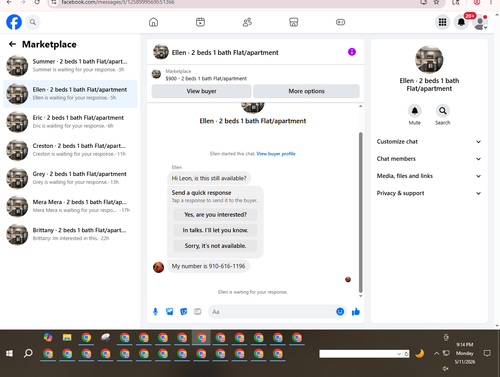This screenshot has height=377, width=500.
Task: Click the listing thumbnail in header
Action: tap(161, 52)
